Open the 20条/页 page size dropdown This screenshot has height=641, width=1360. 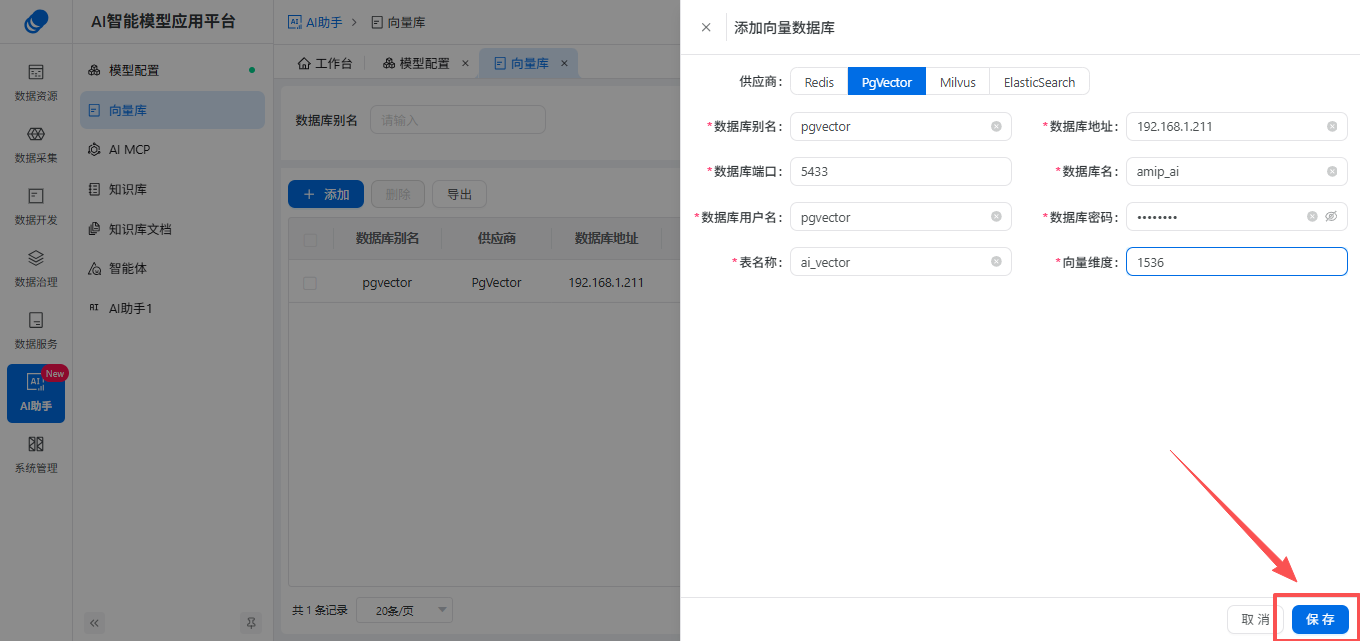(x=405, y=610)
